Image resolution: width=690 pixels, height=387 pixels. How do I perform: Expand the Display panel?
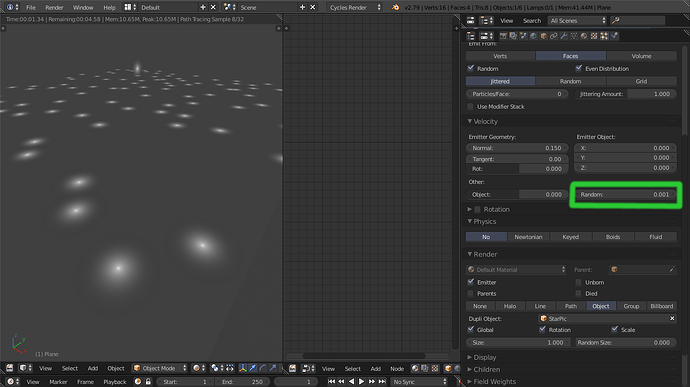click(470, 357)
